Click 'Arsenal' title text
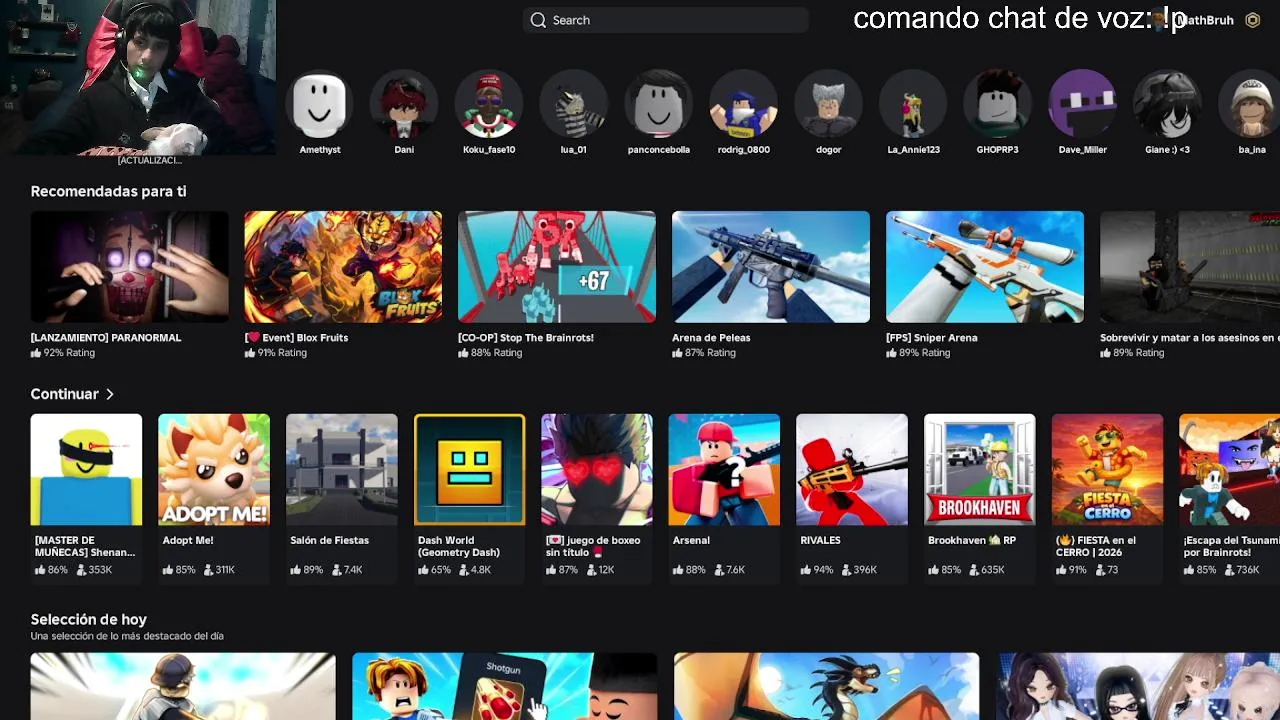 pos(691,540)
